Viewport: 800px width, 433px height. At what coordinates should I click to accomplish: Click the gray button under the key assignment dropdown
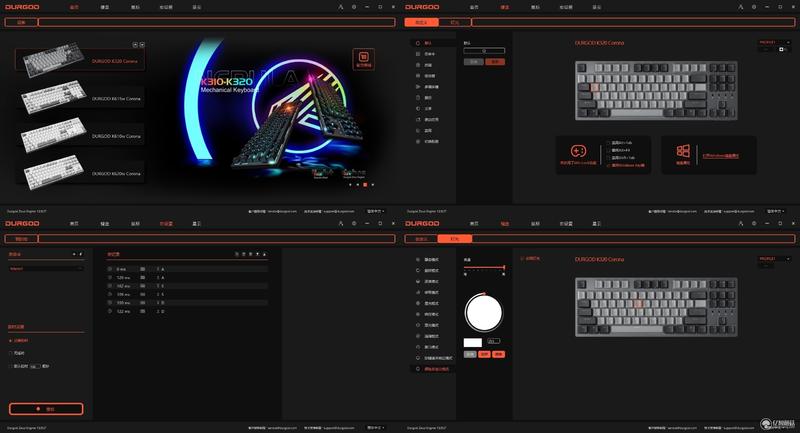pyautogui.click(x=473, y=62)
